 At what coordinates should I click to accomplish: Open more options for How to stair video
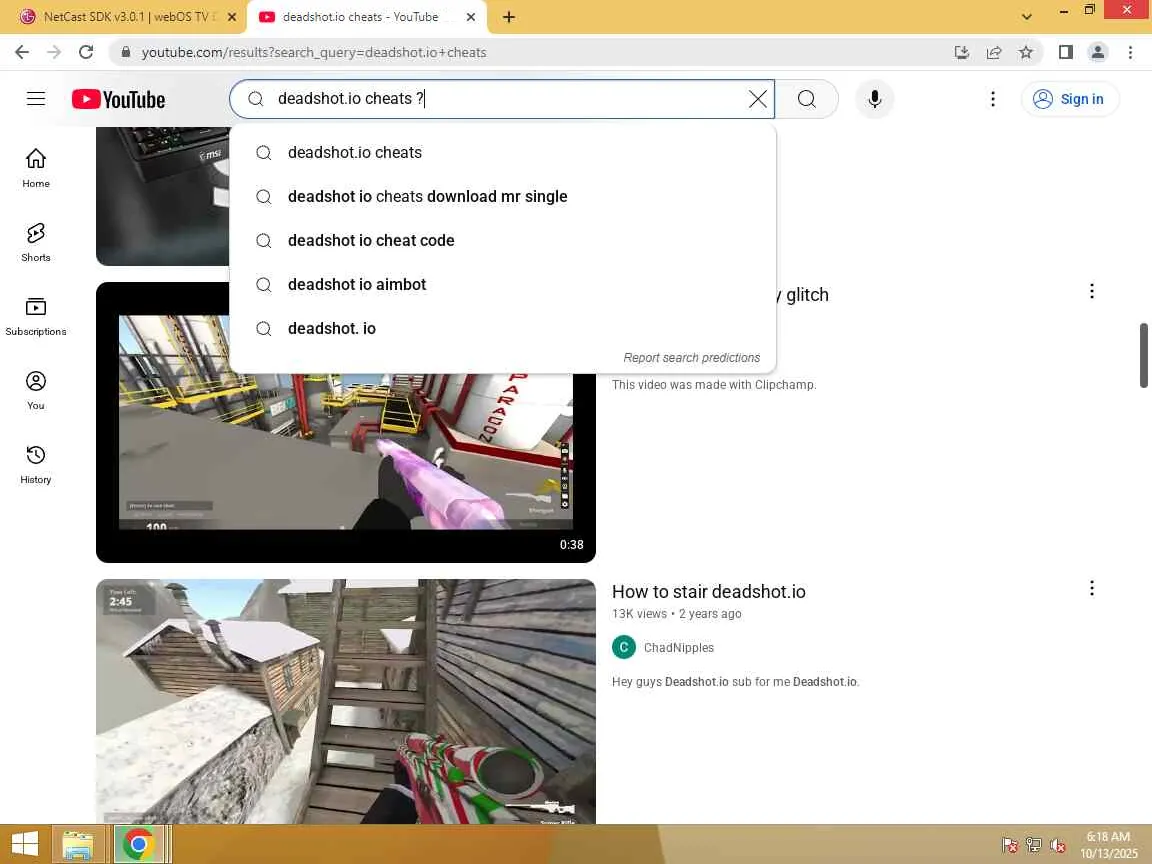(x=1092, y=588)
